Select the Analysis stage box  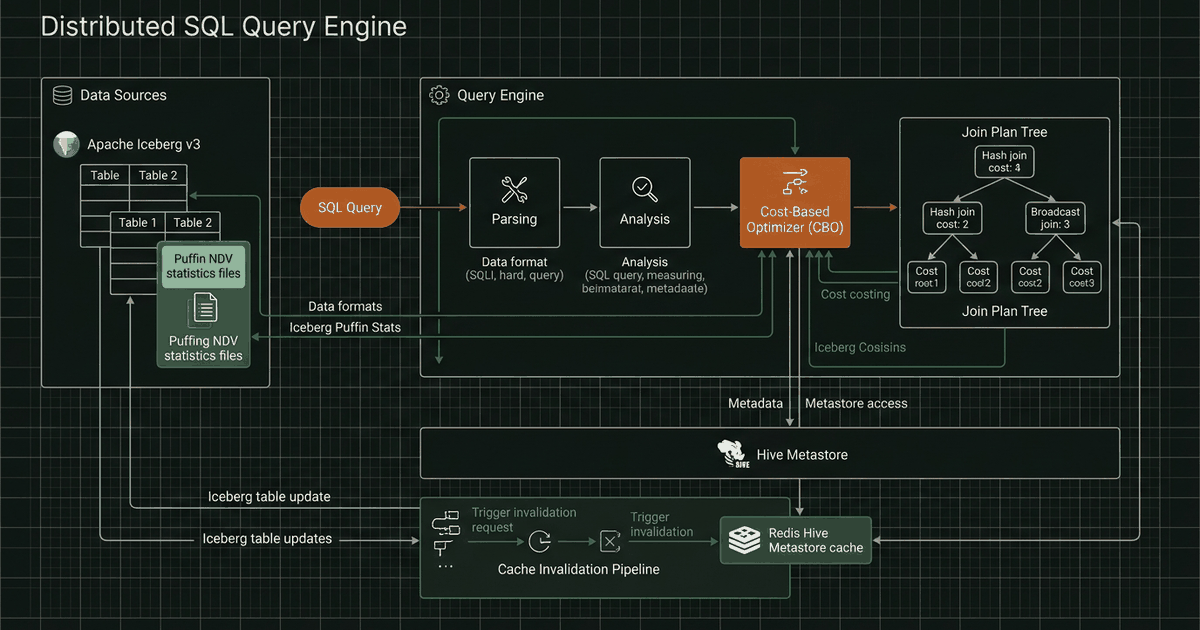tap(644, 202)
